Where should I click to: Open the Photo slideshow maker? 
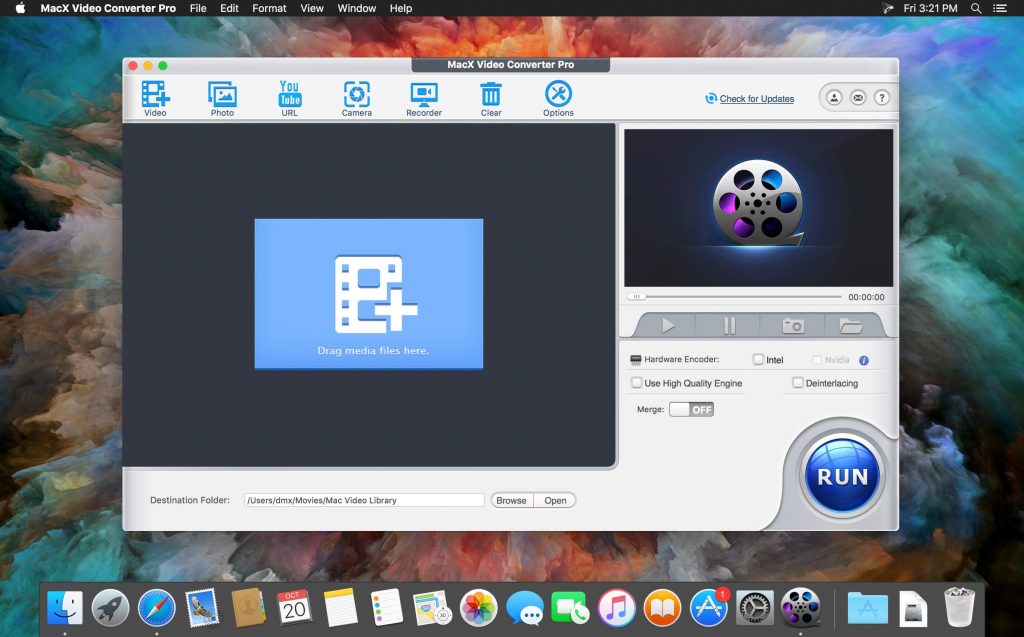point(222,95)
